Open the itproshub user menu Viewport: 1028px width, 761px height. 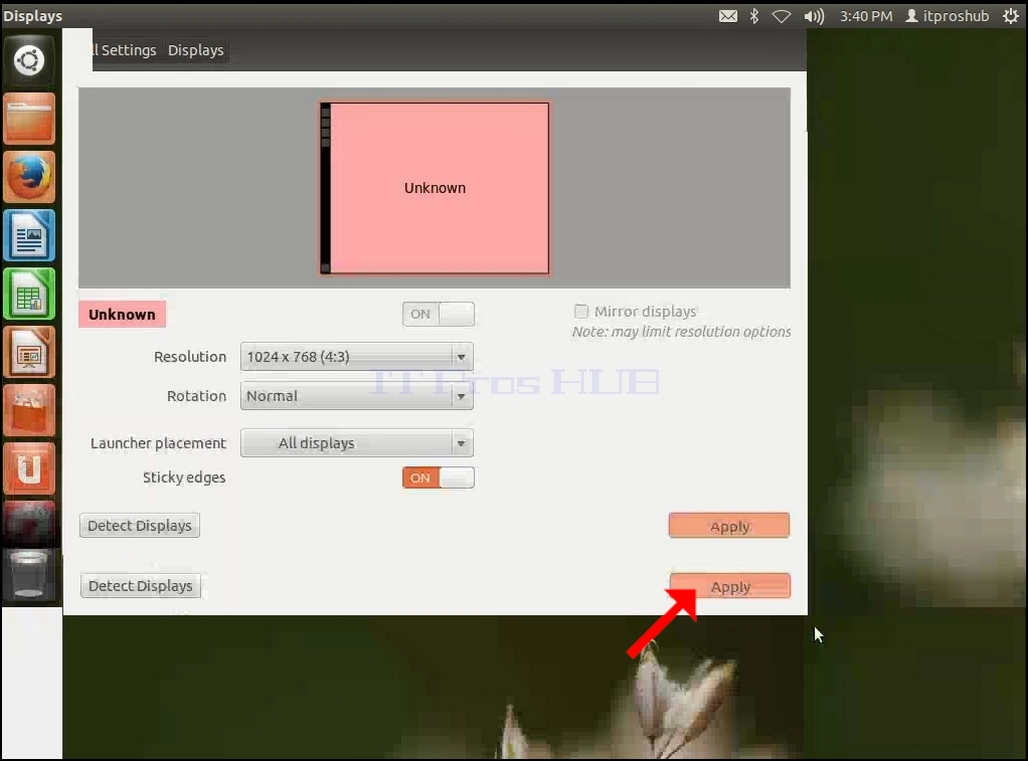(x=947, y=16)
